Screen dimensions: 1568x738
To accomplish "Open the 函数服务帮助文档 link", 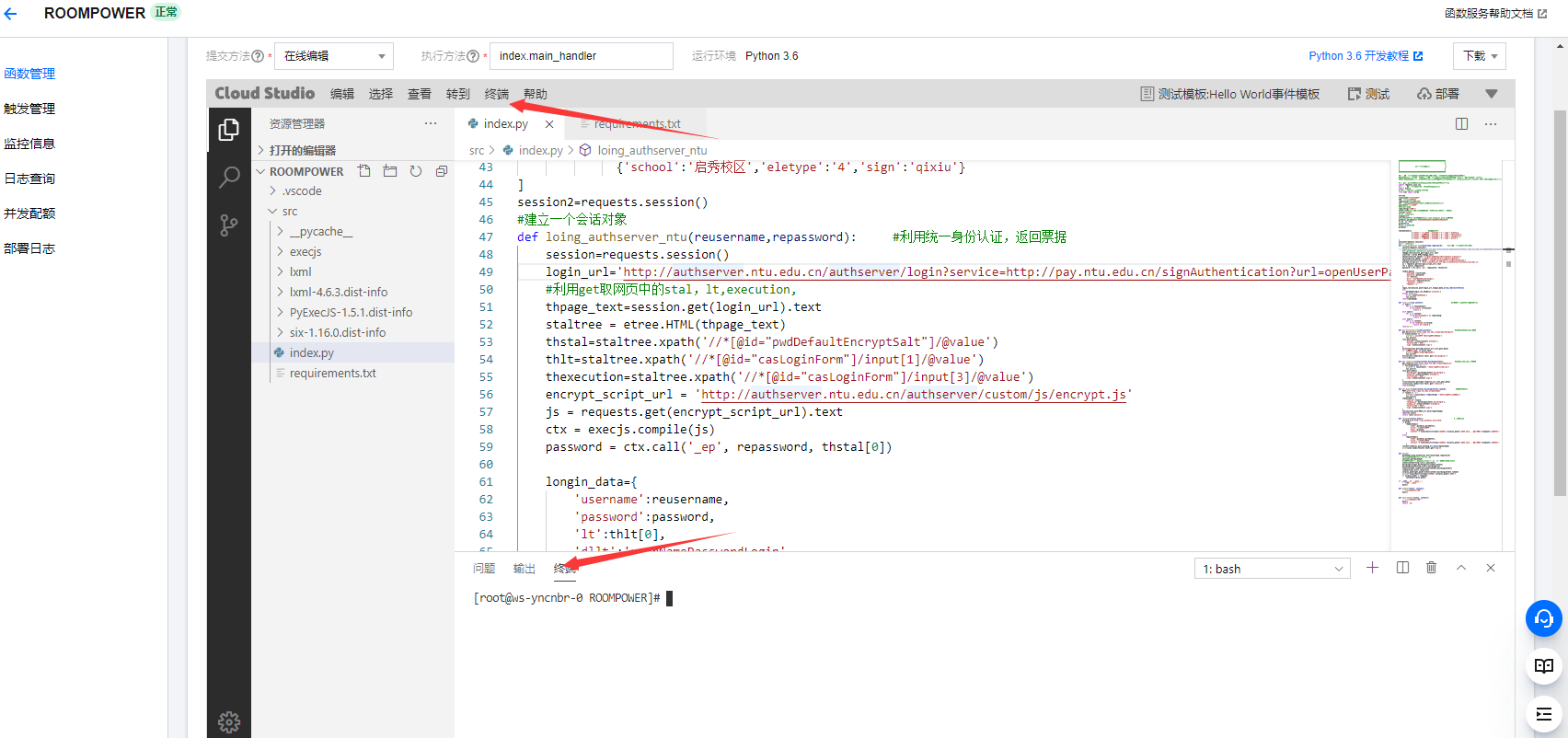I will [x=1495, y=14].
